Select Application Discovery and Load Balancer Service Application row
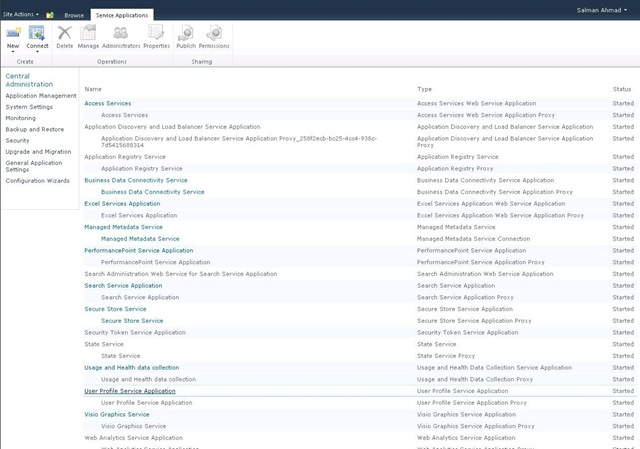This screenshot has width=640, height=449. [x=360, y=127]
